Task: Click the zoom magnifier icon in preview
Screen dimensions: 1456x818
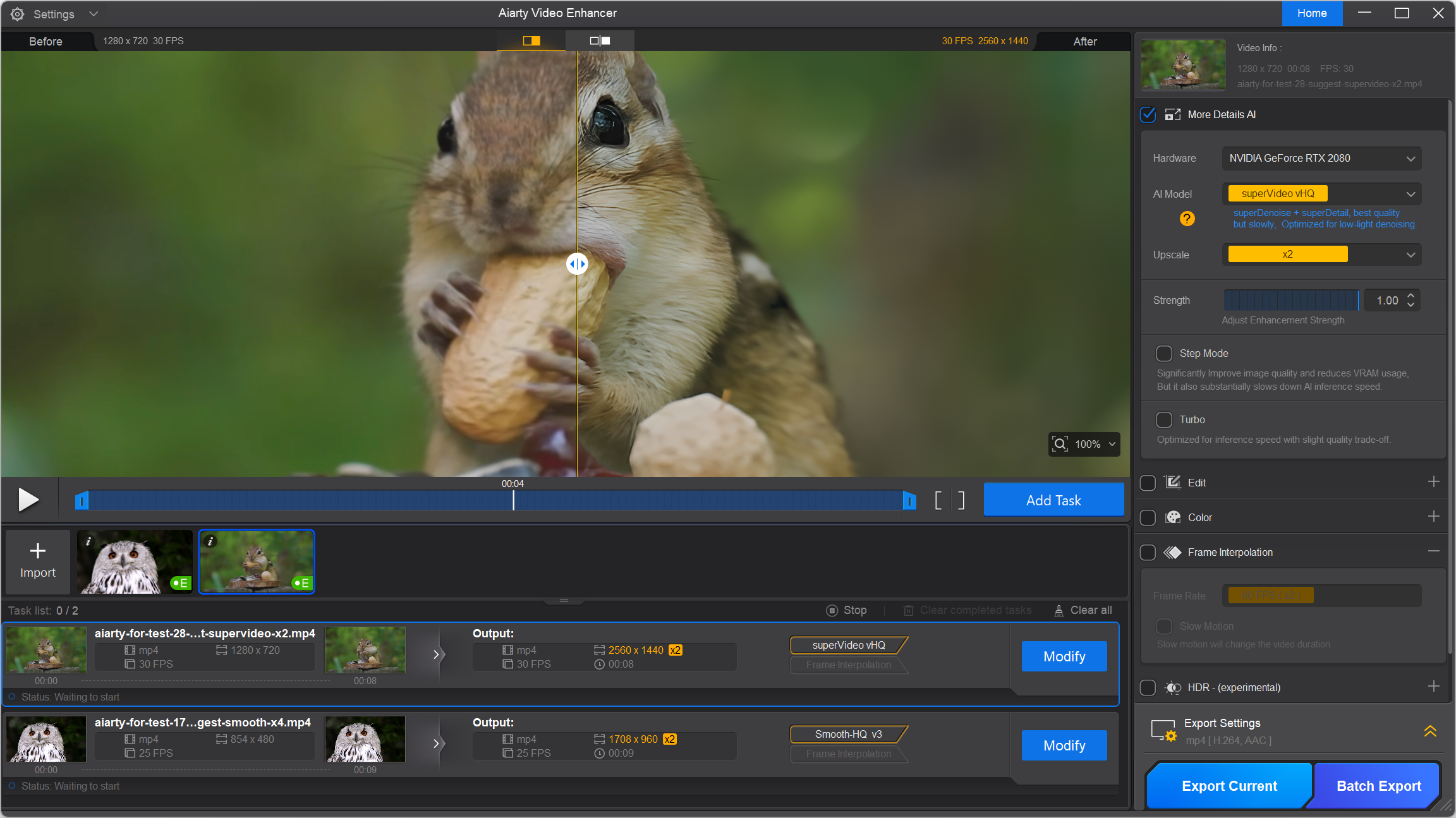Action: [1060, 444]
